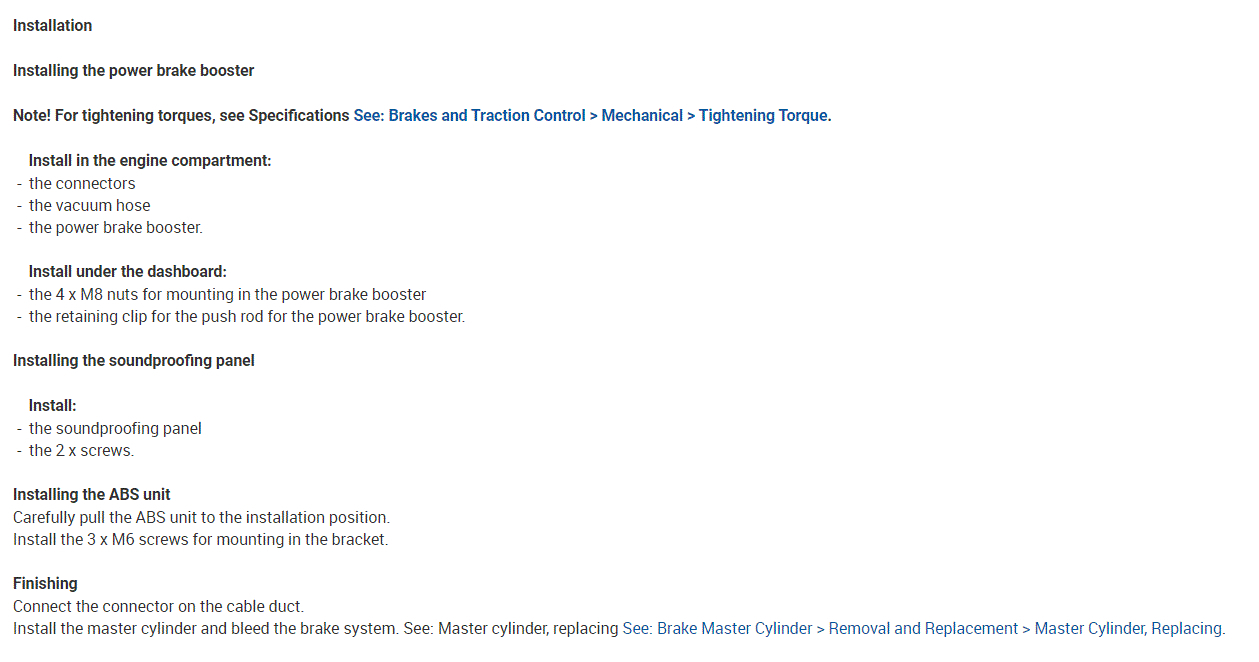Click the 'Install in the engine compartment' subheading
Image resolution: width=1259 pixels, height=662 pixels.
[x=150, y=161]
